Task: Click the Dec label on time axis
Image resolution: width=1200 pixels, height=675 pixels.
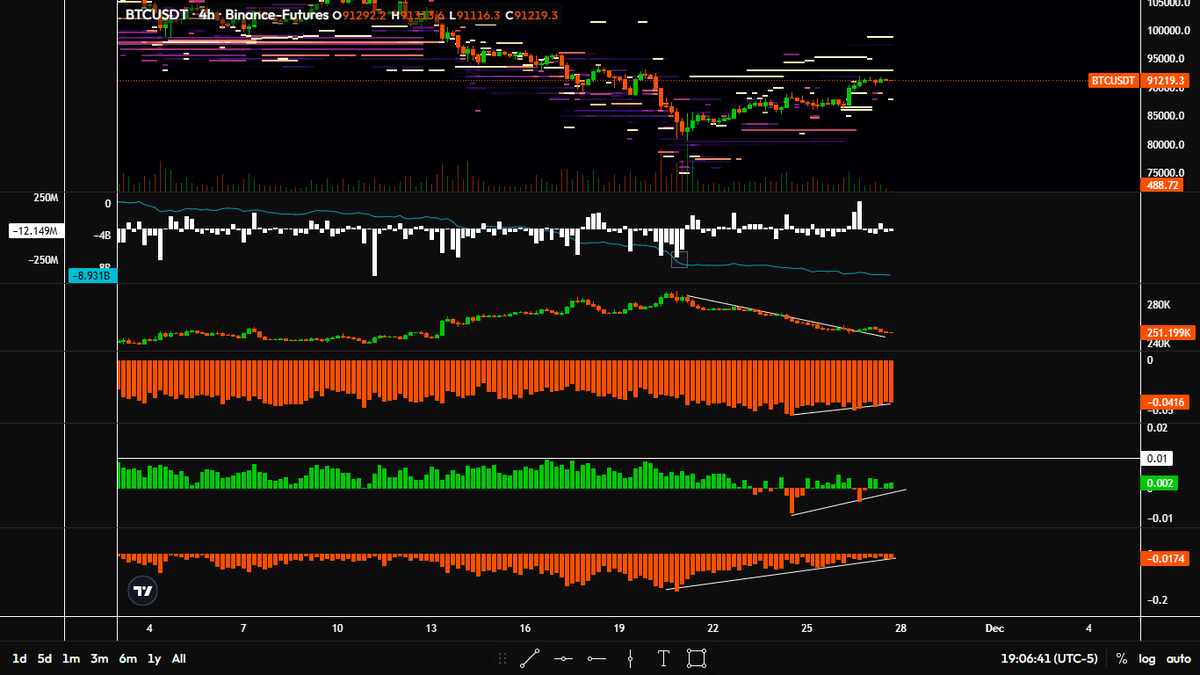Action: [x=994, y=628]
